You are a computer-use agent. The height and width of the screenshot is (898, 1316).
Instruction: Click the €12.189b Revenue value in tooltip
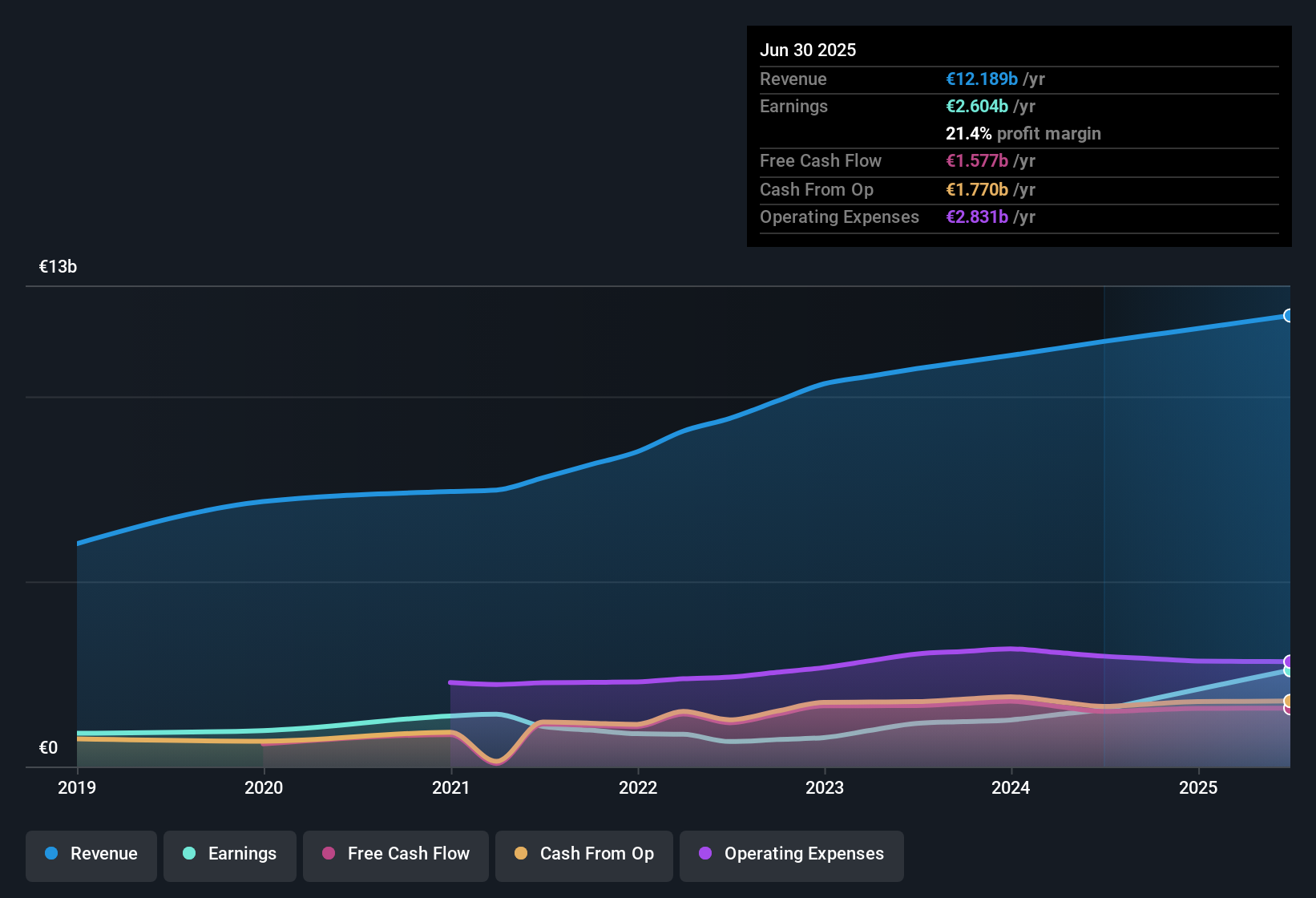982,79
